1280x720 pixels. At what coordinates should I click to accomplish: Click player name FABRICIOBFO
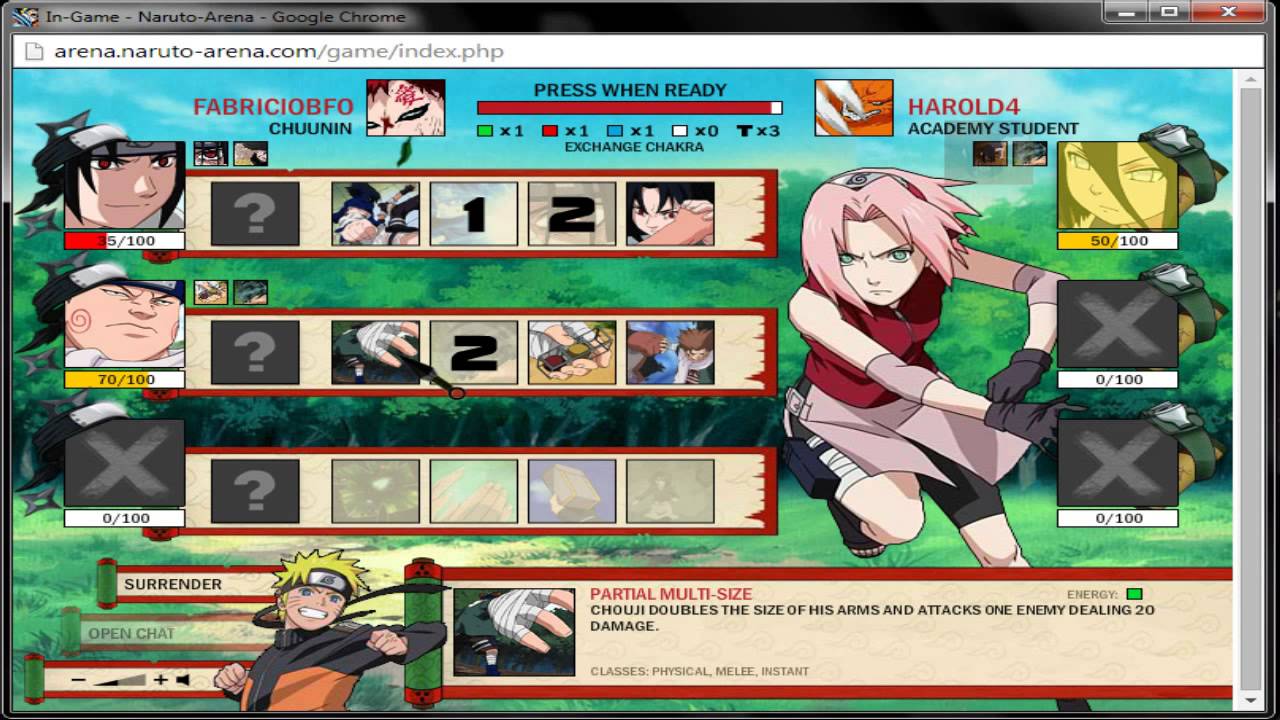[273, 107]
